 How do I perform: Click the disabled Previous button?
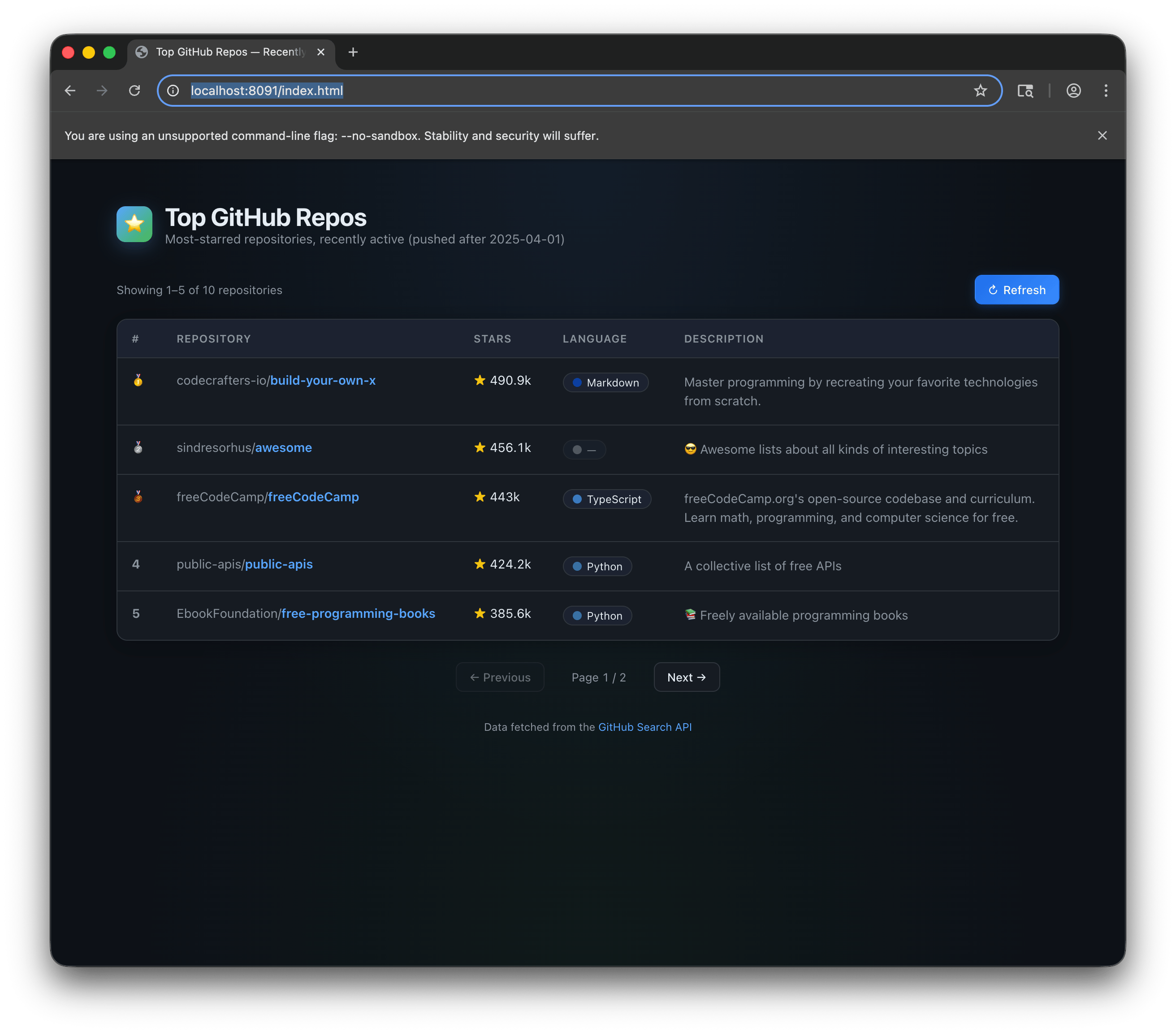coord(500,677)
